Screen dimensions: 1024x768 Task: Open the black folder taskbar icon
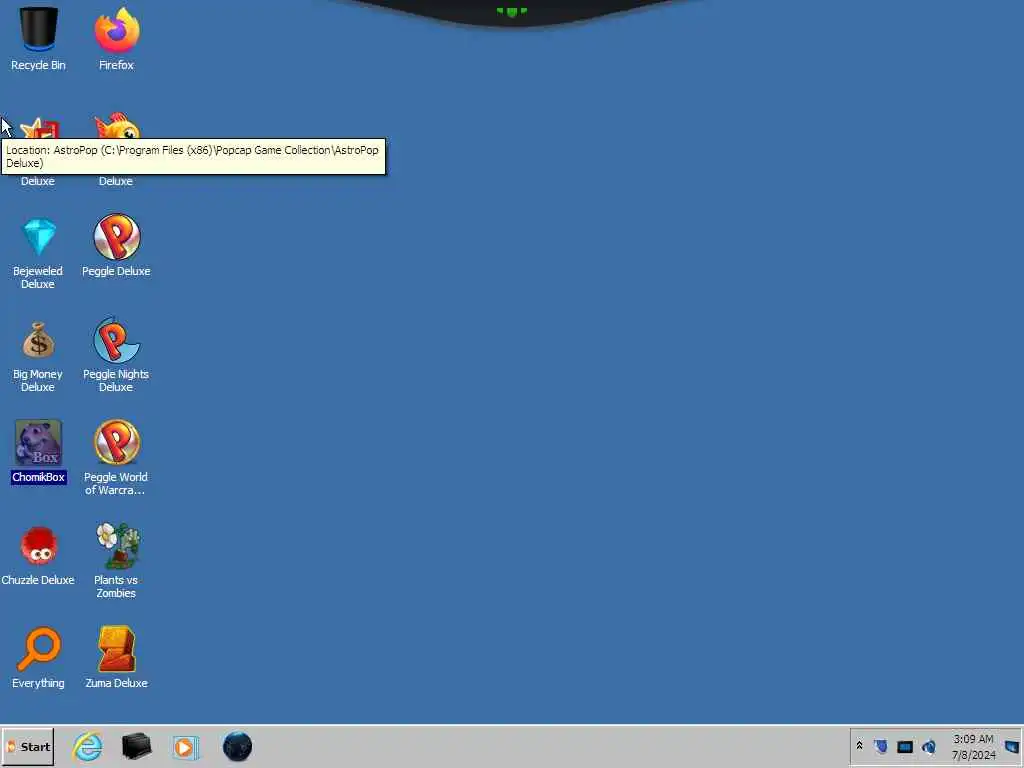pos(136,746)
